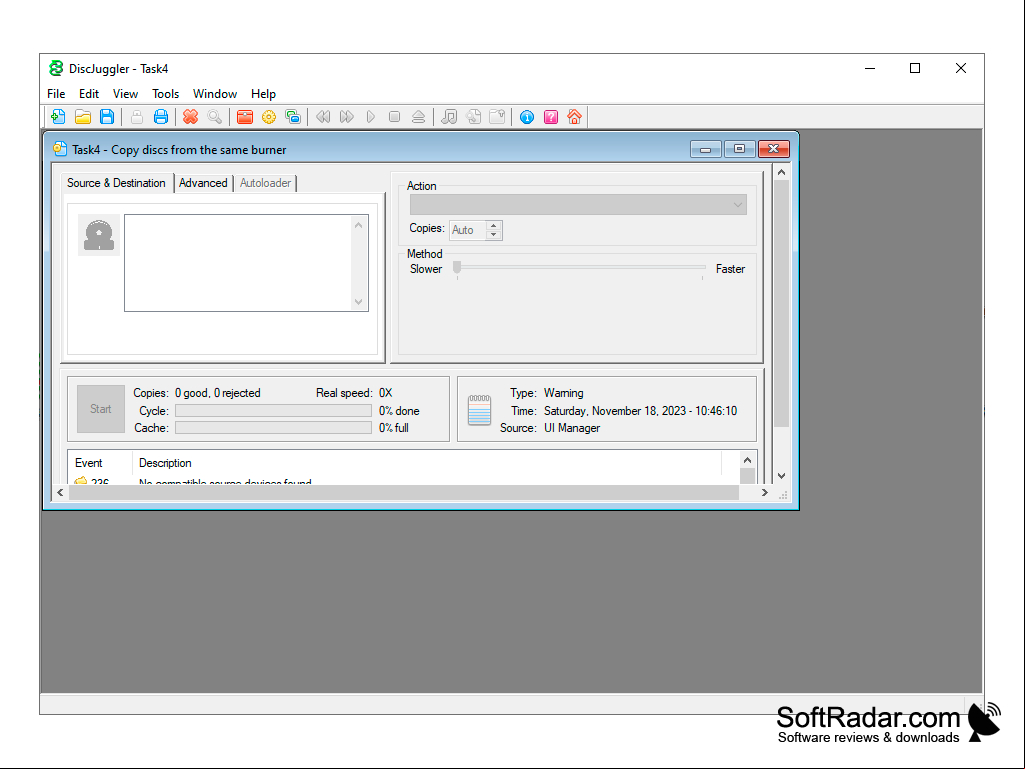
Task: Click the 'UI Manager' source text
Action: (572, 428)
